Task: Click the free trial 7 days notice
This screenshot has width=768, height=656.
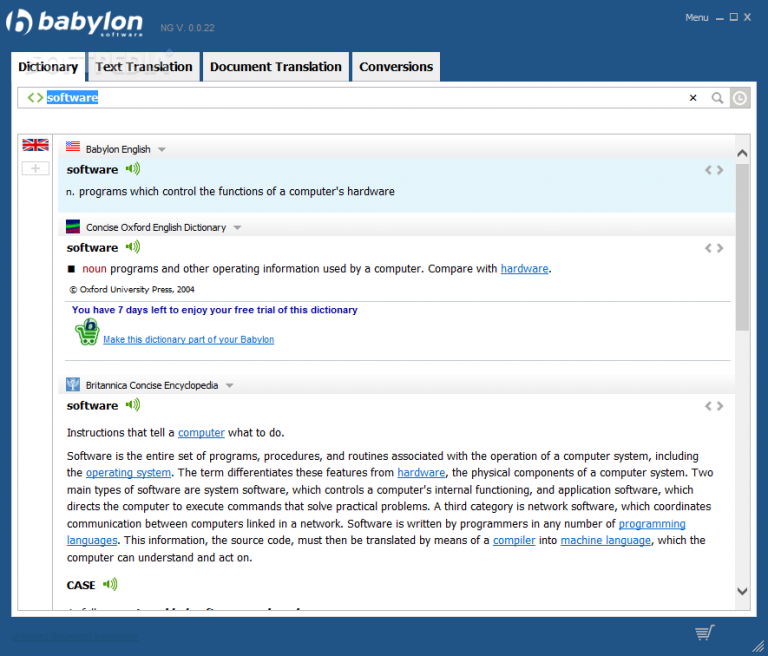Action: click(x=215, y=310)
